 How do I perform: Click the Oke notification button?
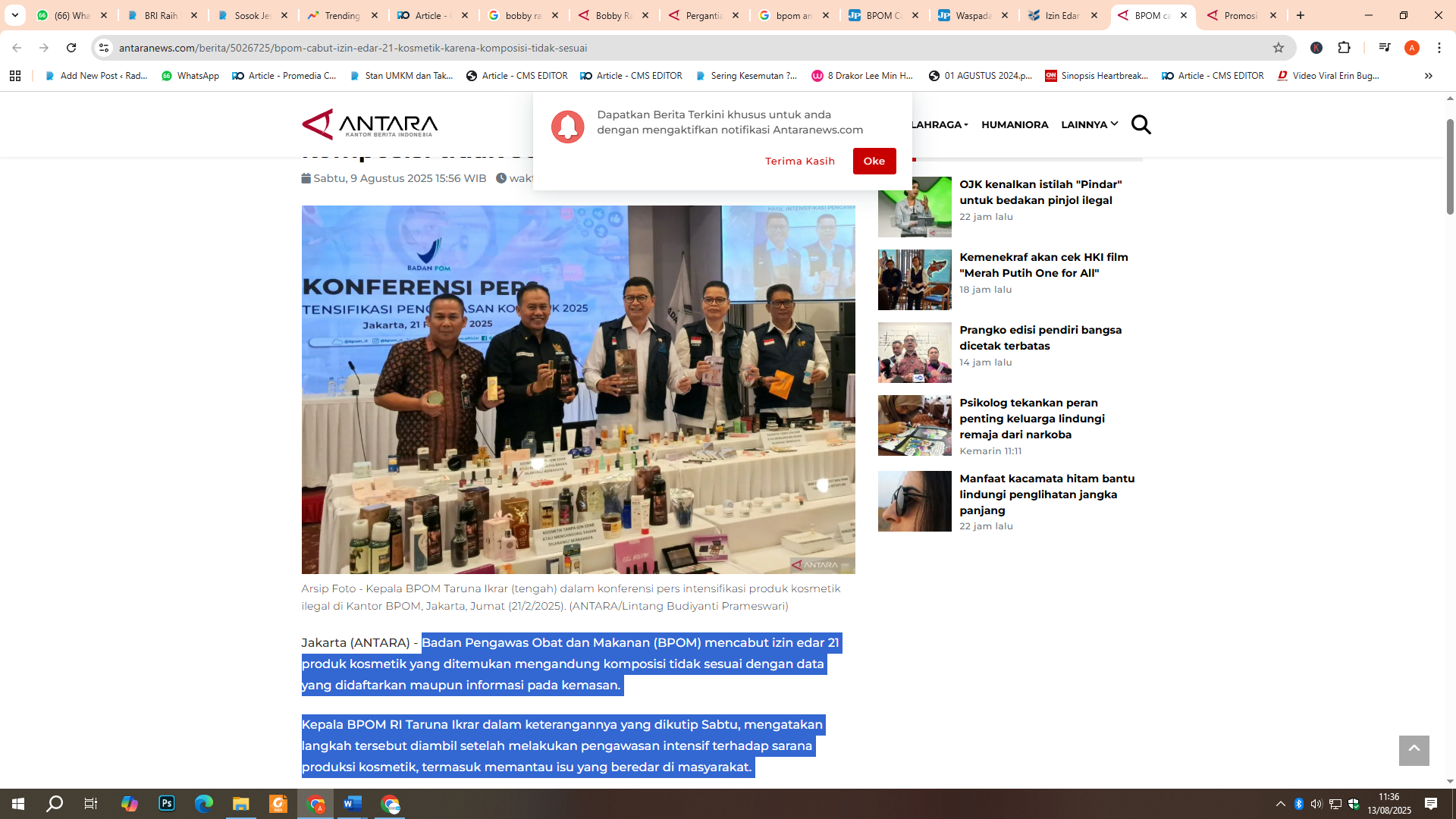click(x=874, y=161)
